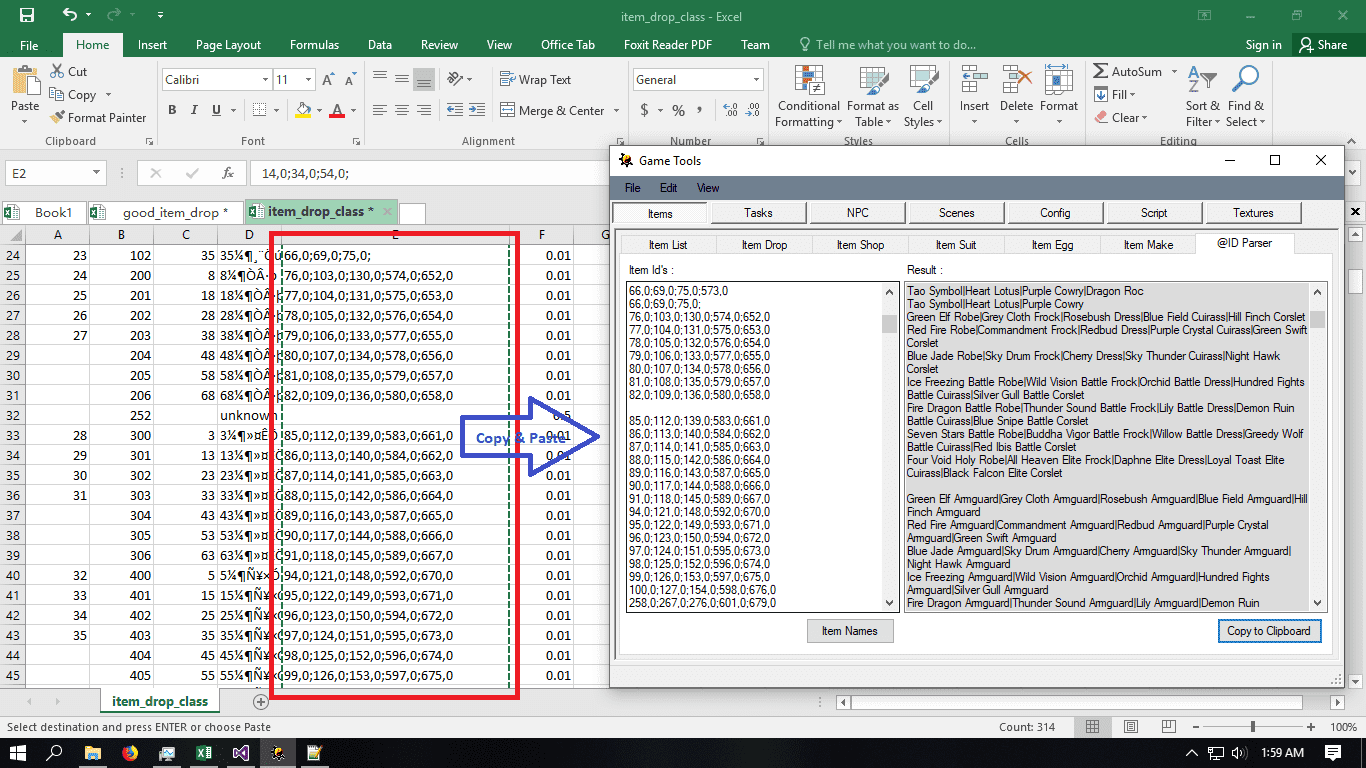
Task: Click the Increase Decimal icon
Action: [728, 111]
